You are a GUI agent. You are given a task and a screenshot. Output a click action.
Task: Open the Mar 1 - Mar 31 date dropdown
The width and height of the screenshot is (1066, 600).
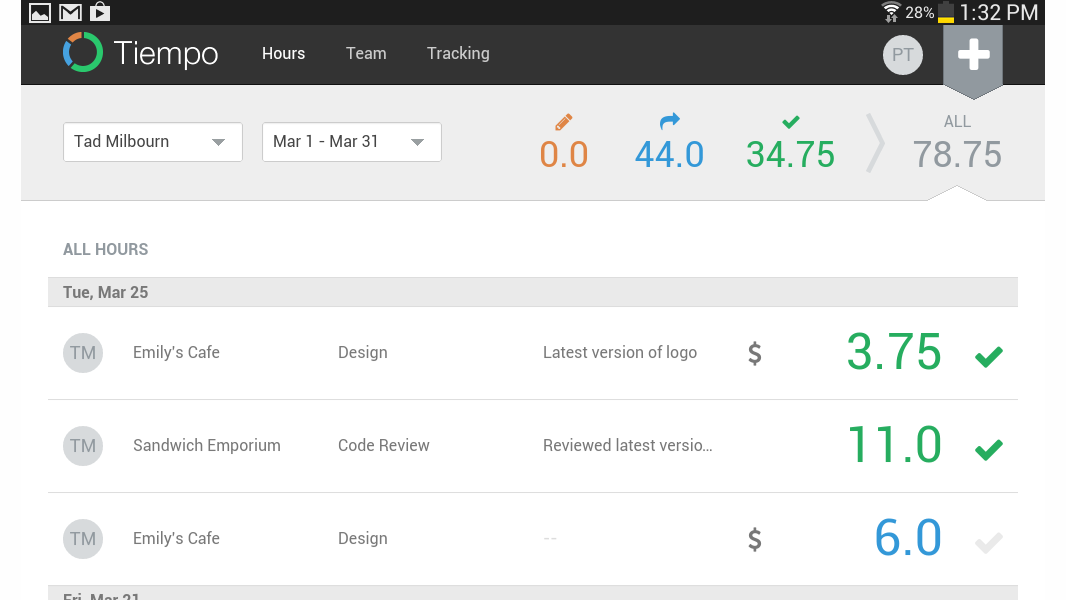point(351,142)
